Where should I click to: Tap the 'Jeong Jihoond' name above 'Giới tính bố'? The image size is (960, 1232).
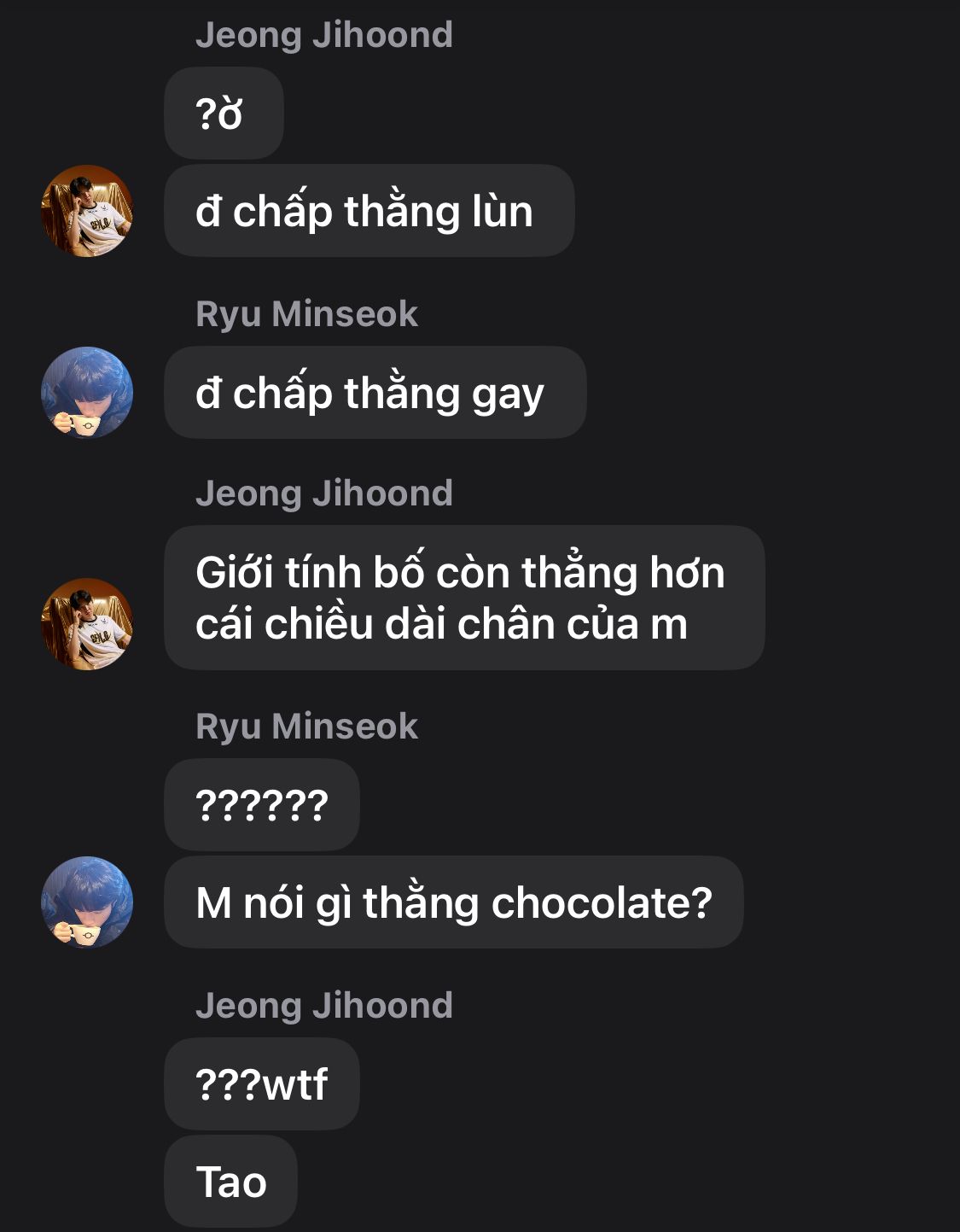pos(324,493)
